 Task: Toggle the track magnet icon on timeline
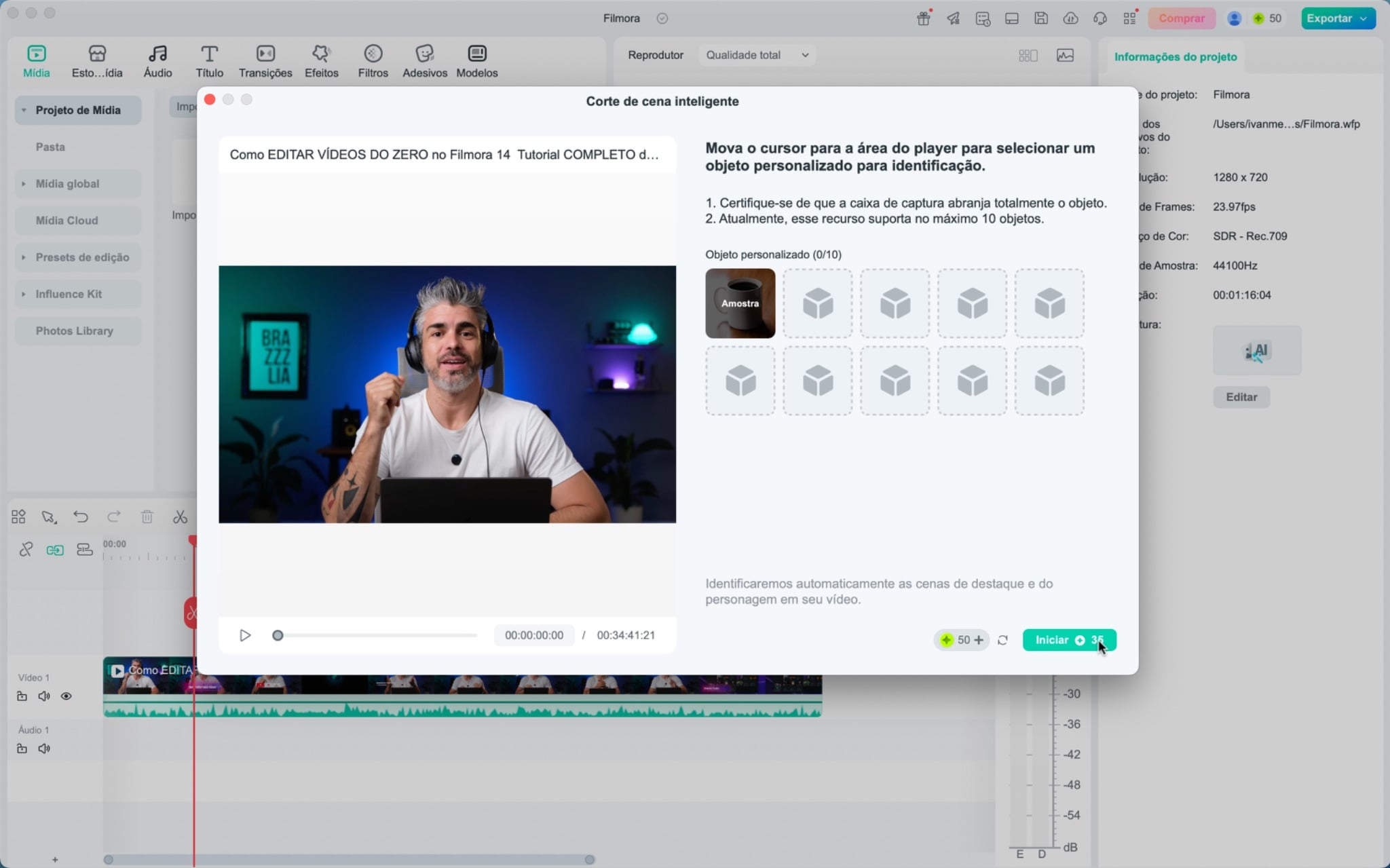point(85,550)
